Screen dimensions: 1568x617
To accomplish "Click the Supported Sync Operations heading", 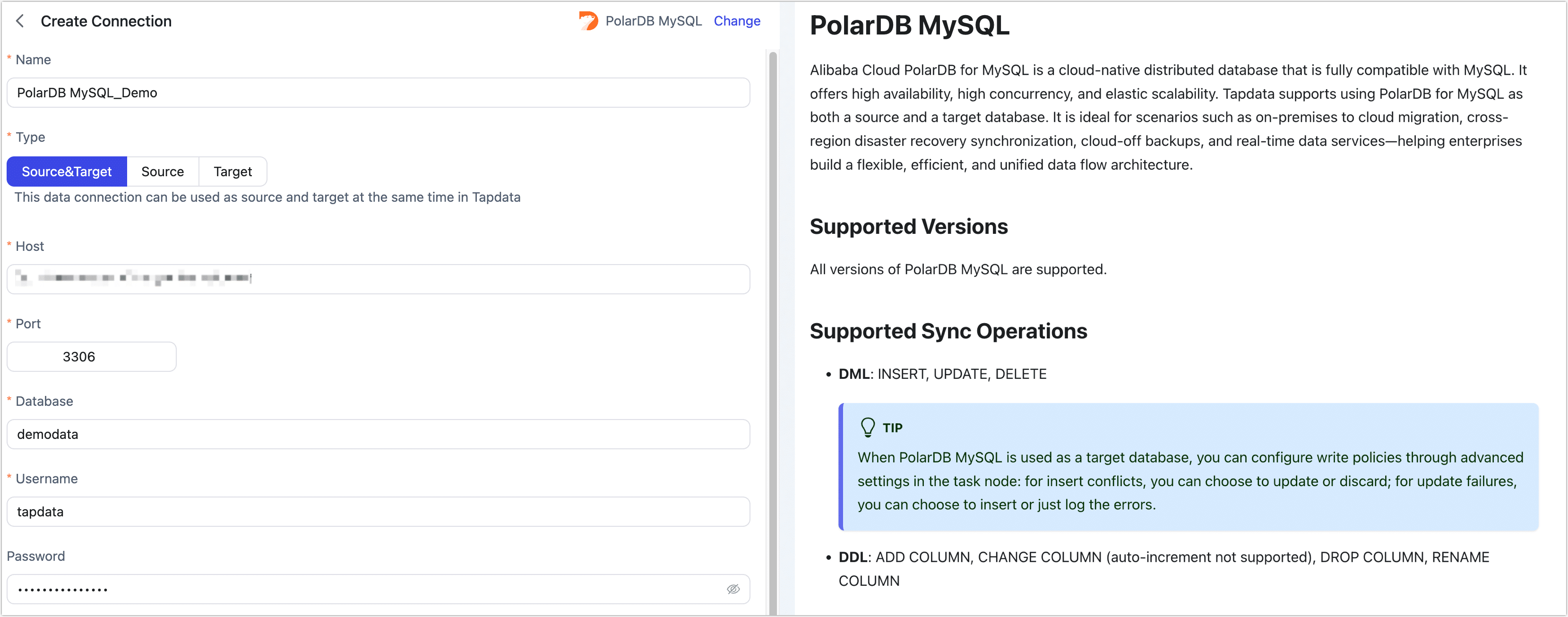I will (948, 331).
